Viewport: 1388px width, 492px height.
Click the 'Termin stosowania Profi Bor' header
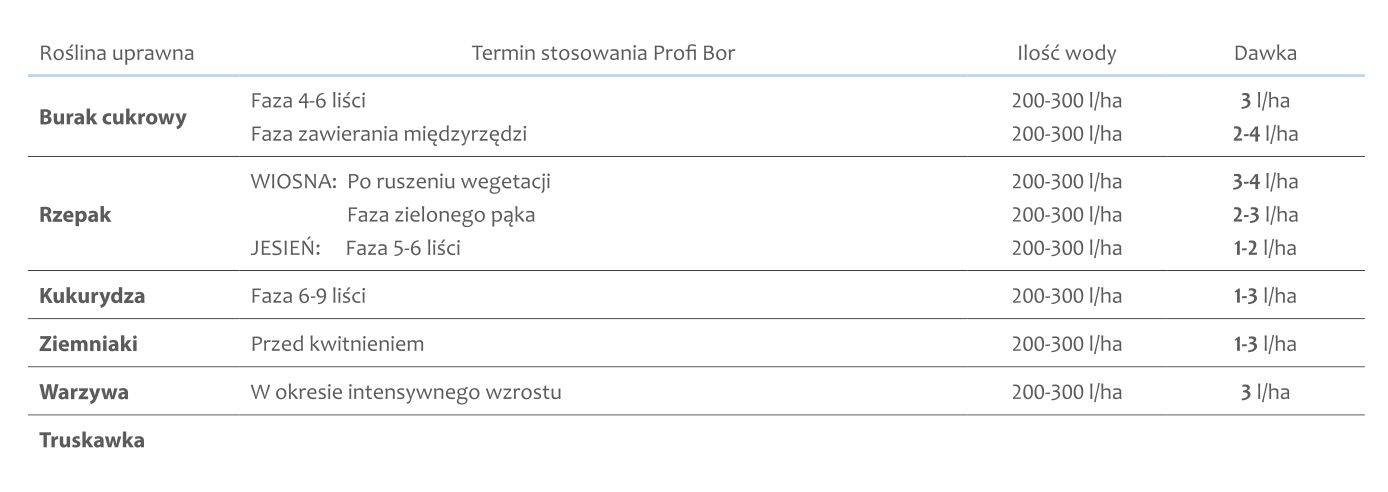point(603,54)
